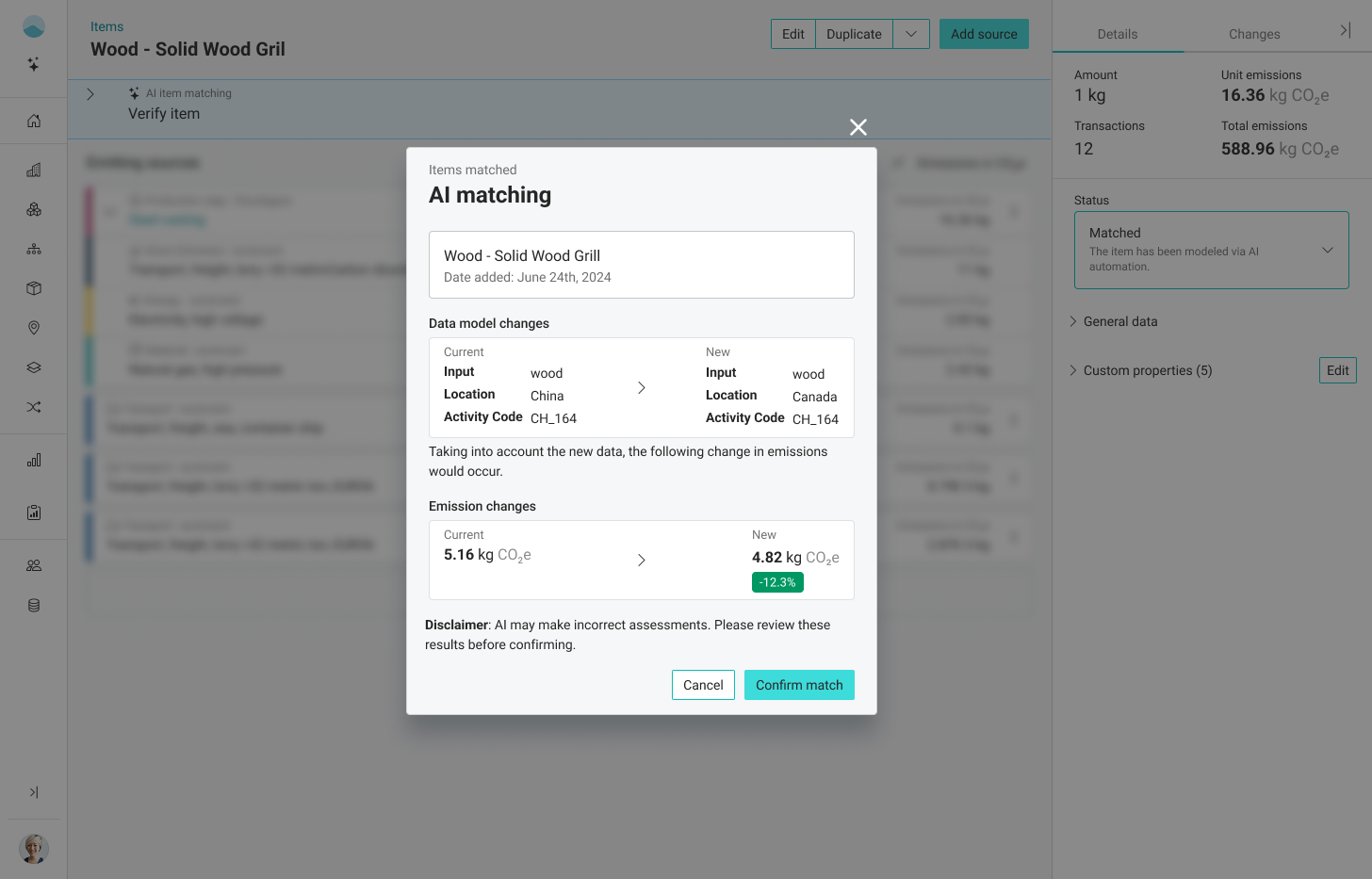Open the location pin icon
This screenshot has height=879, width=1372.
[x=34, y=327]
